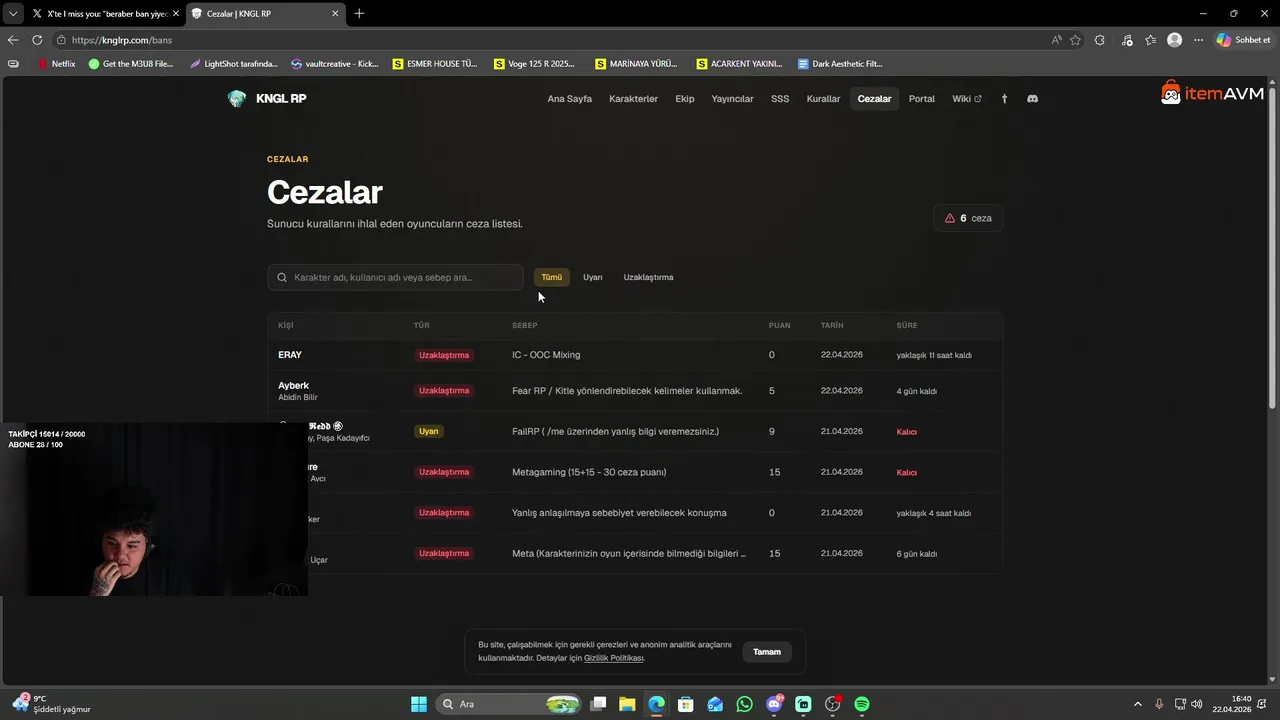Open Yayıncılar nav item
1280x720 pixels.
[x=732, y=99]
